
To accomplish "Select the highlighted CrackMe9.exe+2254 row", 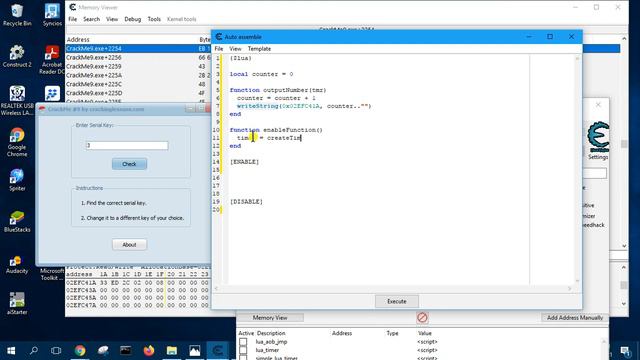I will tap(138, 49).
